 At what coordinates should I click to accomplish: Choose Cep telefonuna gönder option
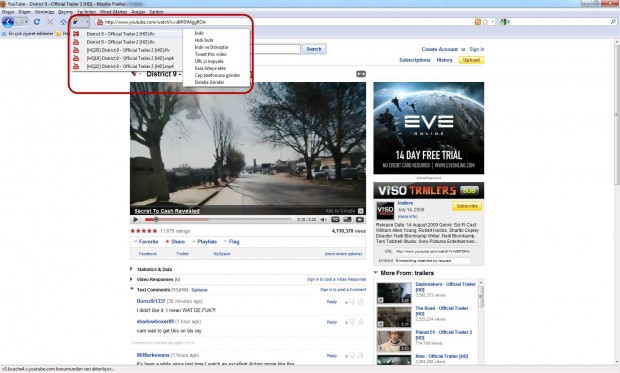(217, 75)
